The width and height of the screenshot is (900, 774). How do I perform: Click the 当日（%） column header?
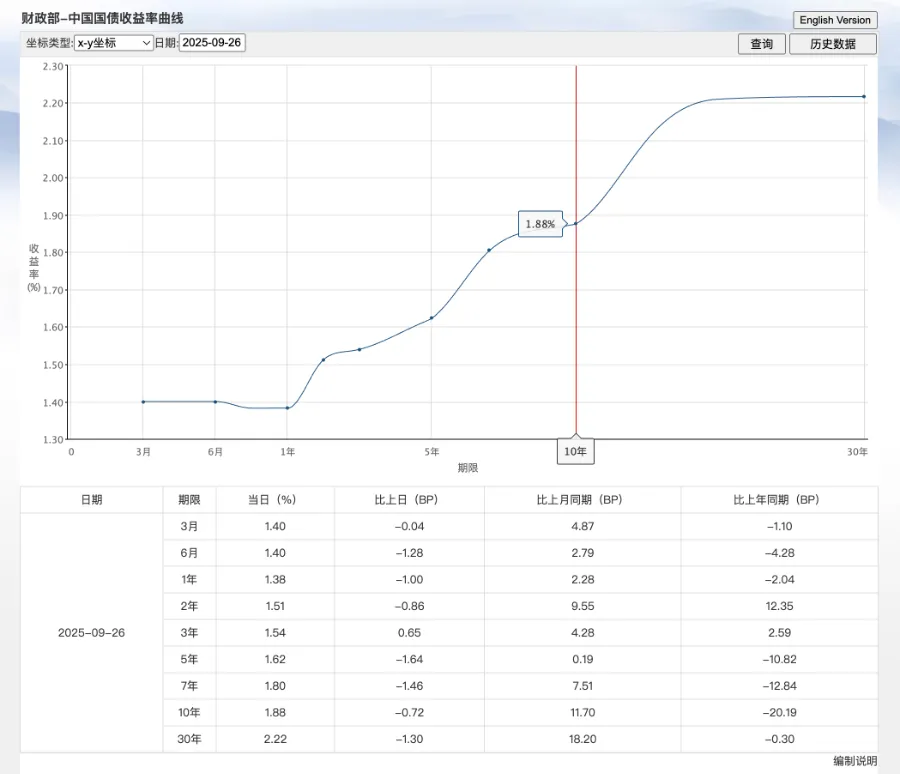coord(272,500)
